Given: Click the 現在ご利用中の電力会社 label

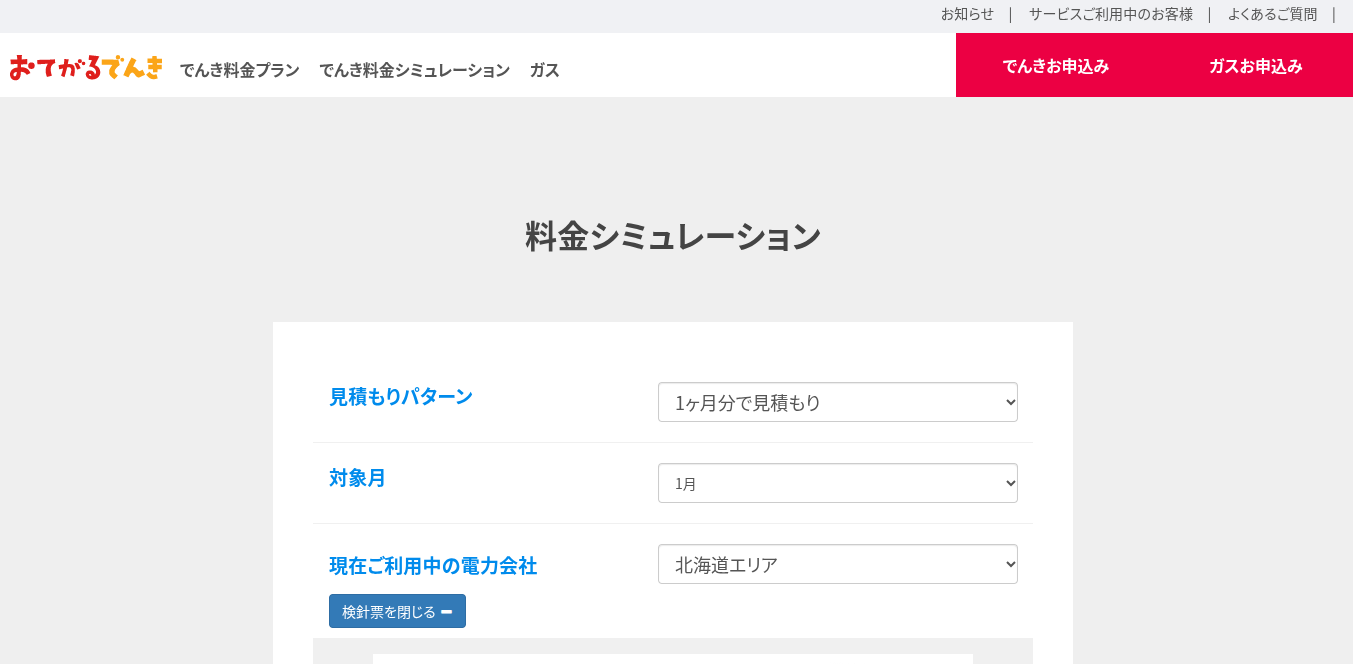Looking at the screenshot, I should (432, 566).
